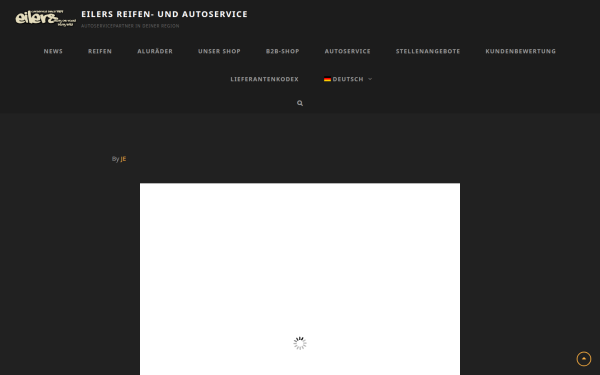Click the Autoservicepartner in deiner Region tagline

click(x=130, y=26)
